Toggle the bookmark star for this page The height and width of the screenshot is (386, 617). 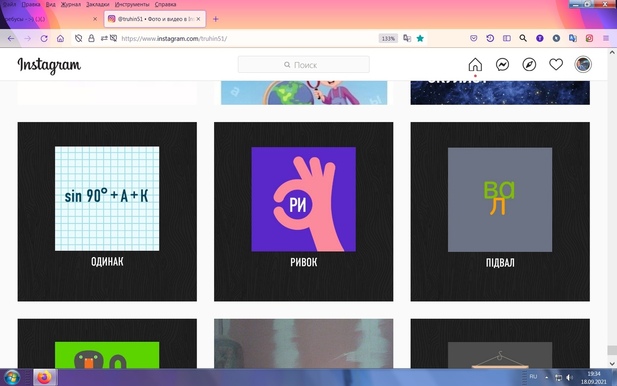[x=420, y=39]
